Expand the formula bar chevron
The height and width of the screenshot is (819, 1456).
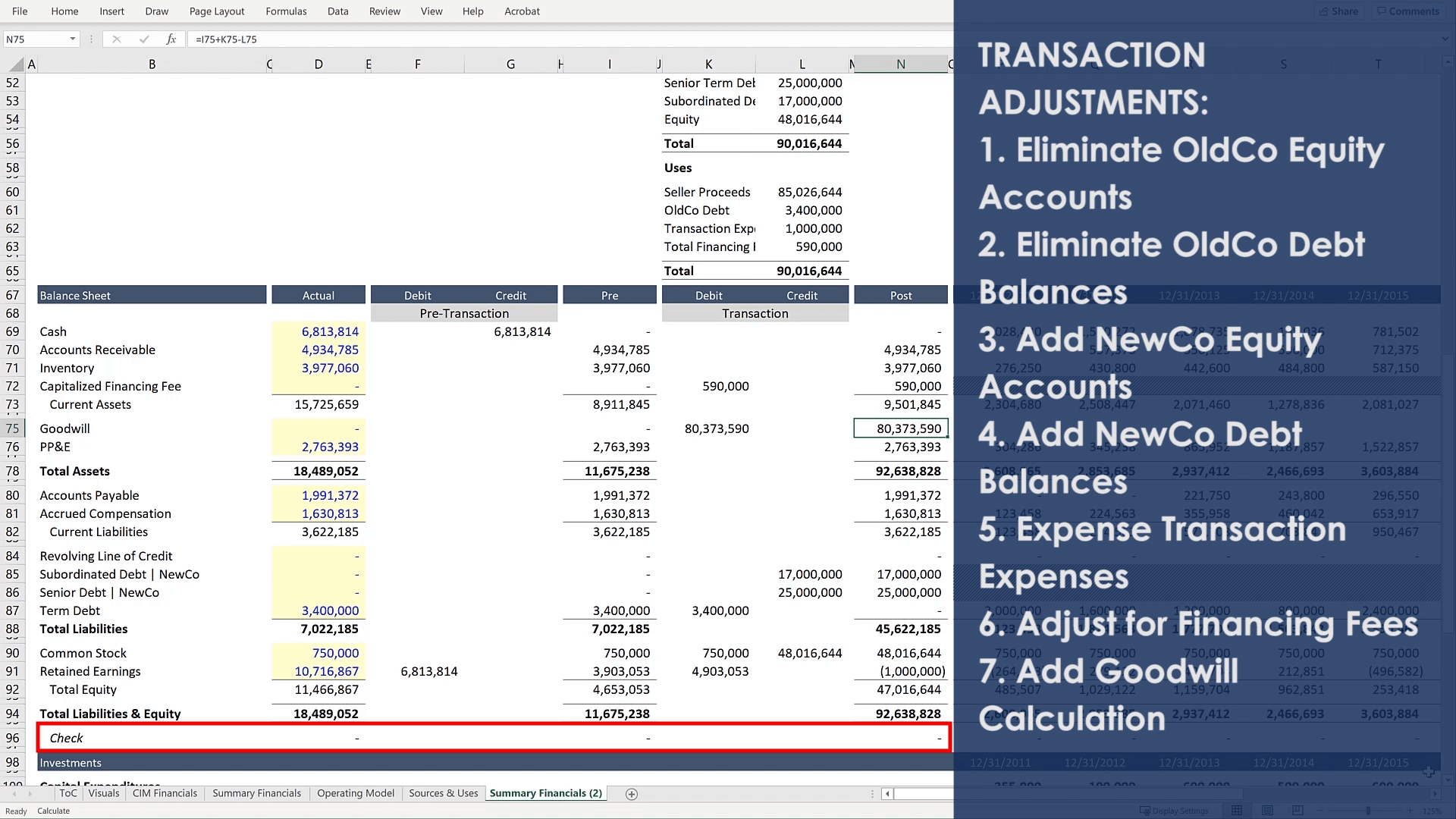tap(1445, 39)
